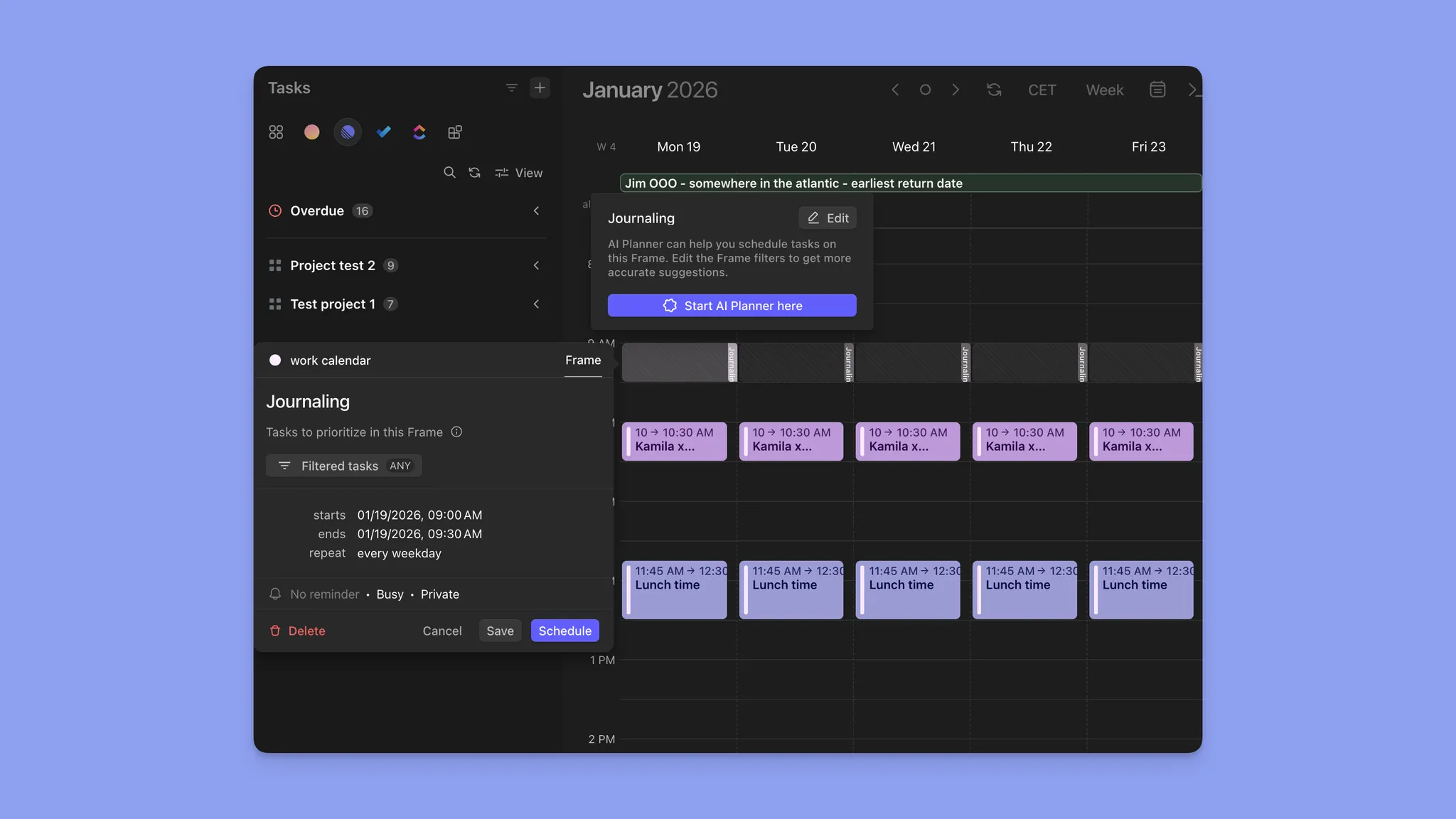Toggle Busy availability status
This screenshot has height=819, width=1456.
click(x=390, y=594)
